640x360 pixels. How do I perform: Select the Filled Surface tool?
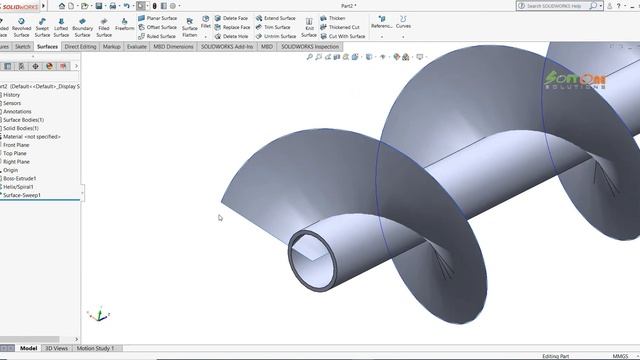(x=104, y=27)
